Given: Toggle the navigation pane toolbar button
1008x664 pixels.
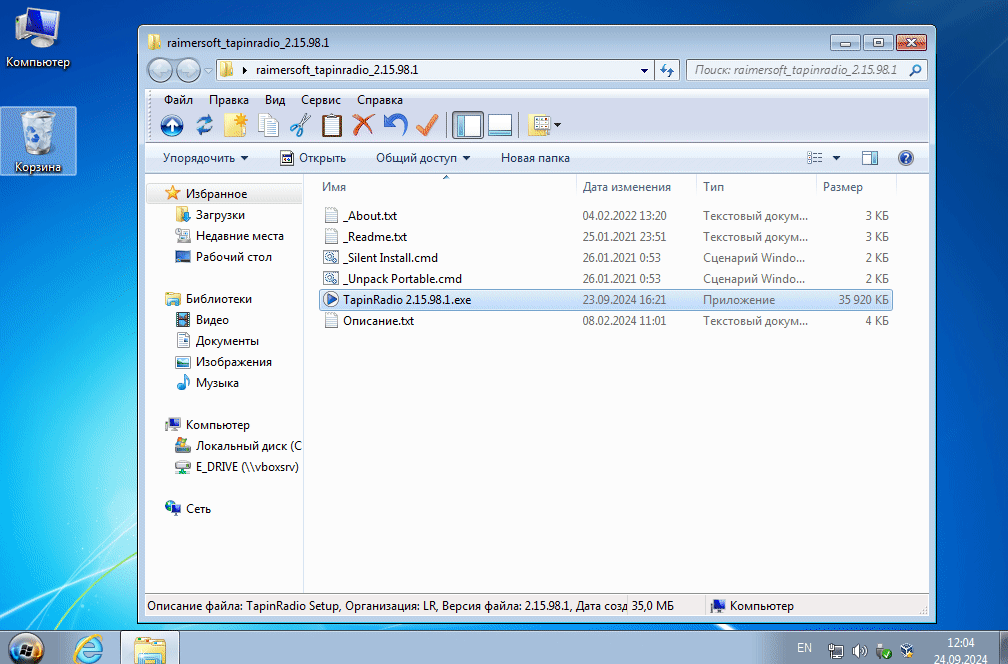Looking at the screenshot, I should pos(467,125).
